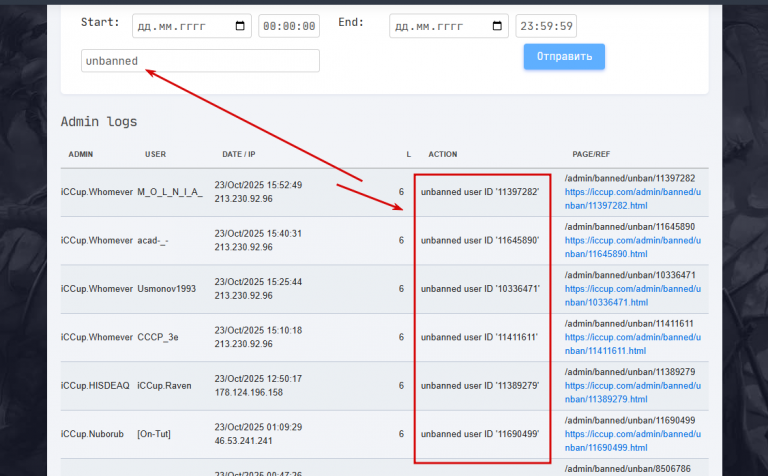768x476 pixels.
Task: Select user name M_O_L_N_I_A_
Action: pyautogui.click(x=170, y=192)
